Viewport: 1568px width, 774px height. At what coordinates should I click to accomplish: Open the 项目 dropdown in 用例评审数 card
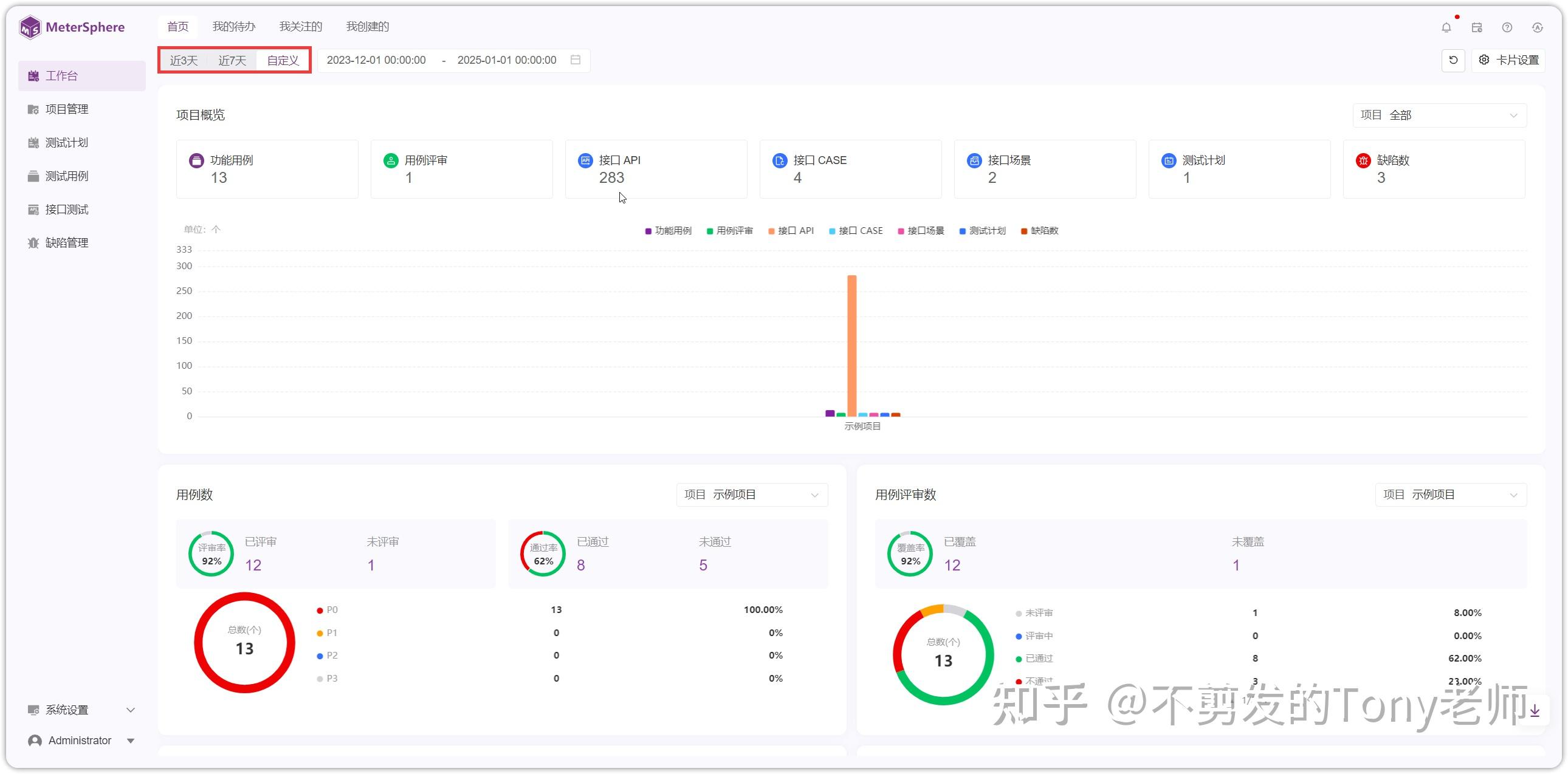tap(1450, 495)
